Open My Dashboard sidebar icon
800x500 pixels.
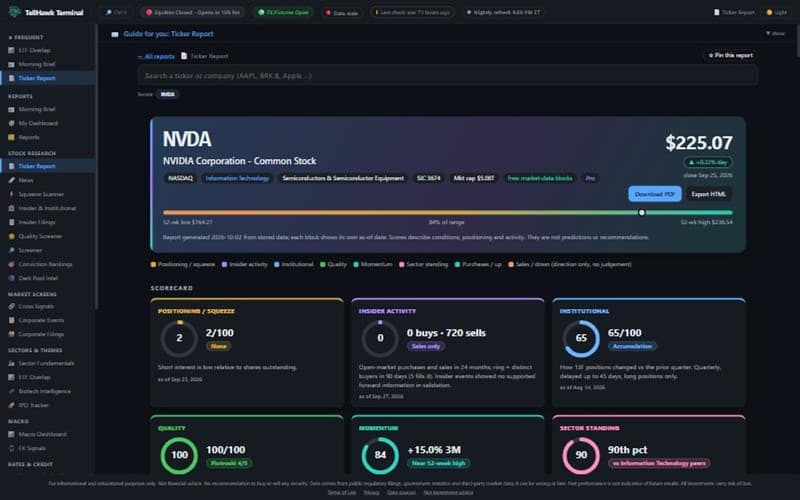(x=11, y=123)
